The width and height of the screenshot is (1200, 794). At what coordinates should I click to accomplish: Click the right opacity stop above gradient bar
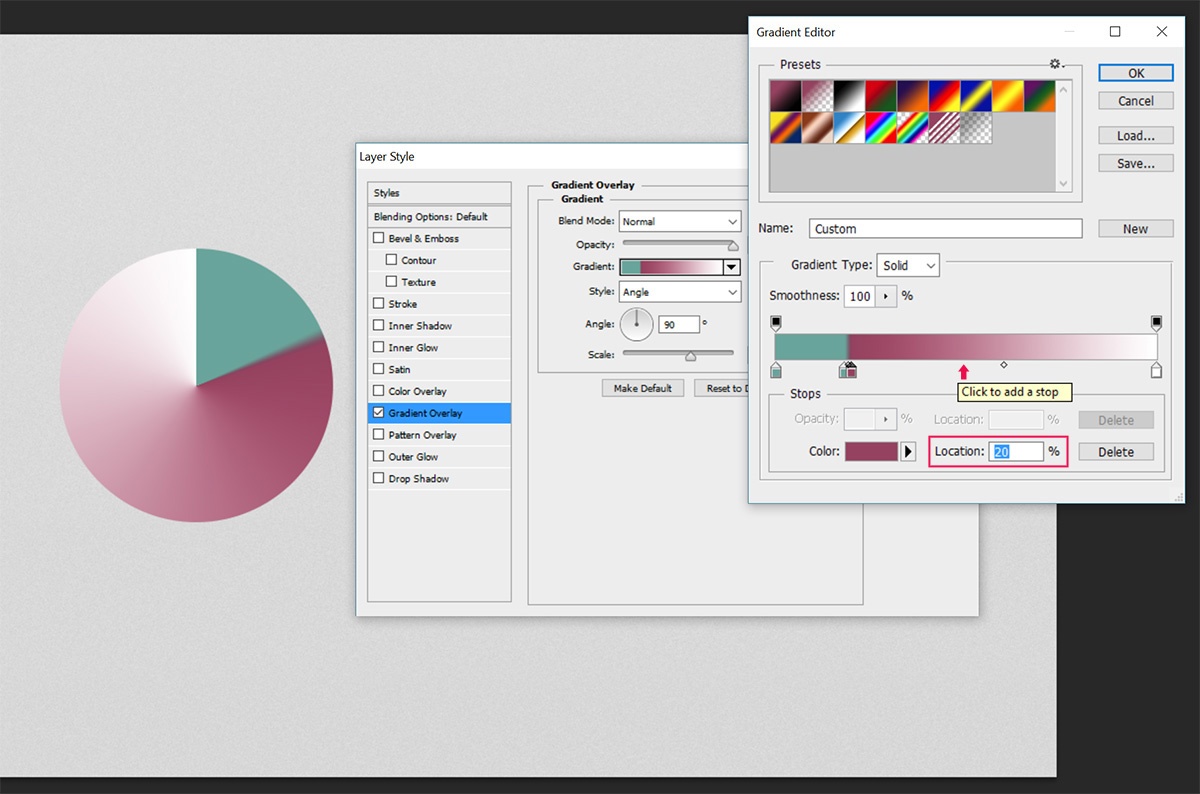tap(1157, 323)
